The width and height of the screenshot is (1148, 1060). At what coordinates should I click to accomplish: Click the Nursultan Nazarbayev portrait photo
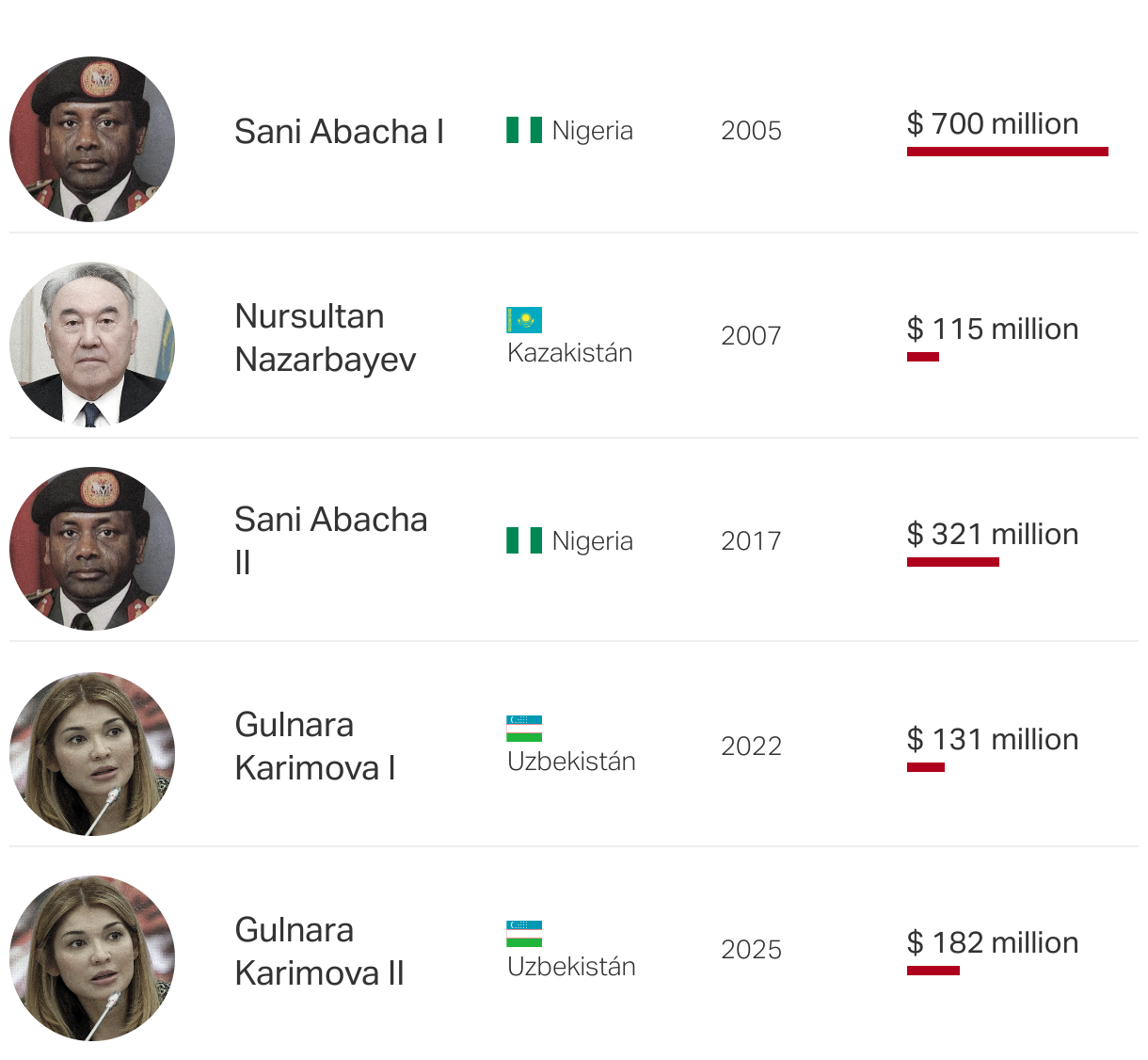[92, 345]
